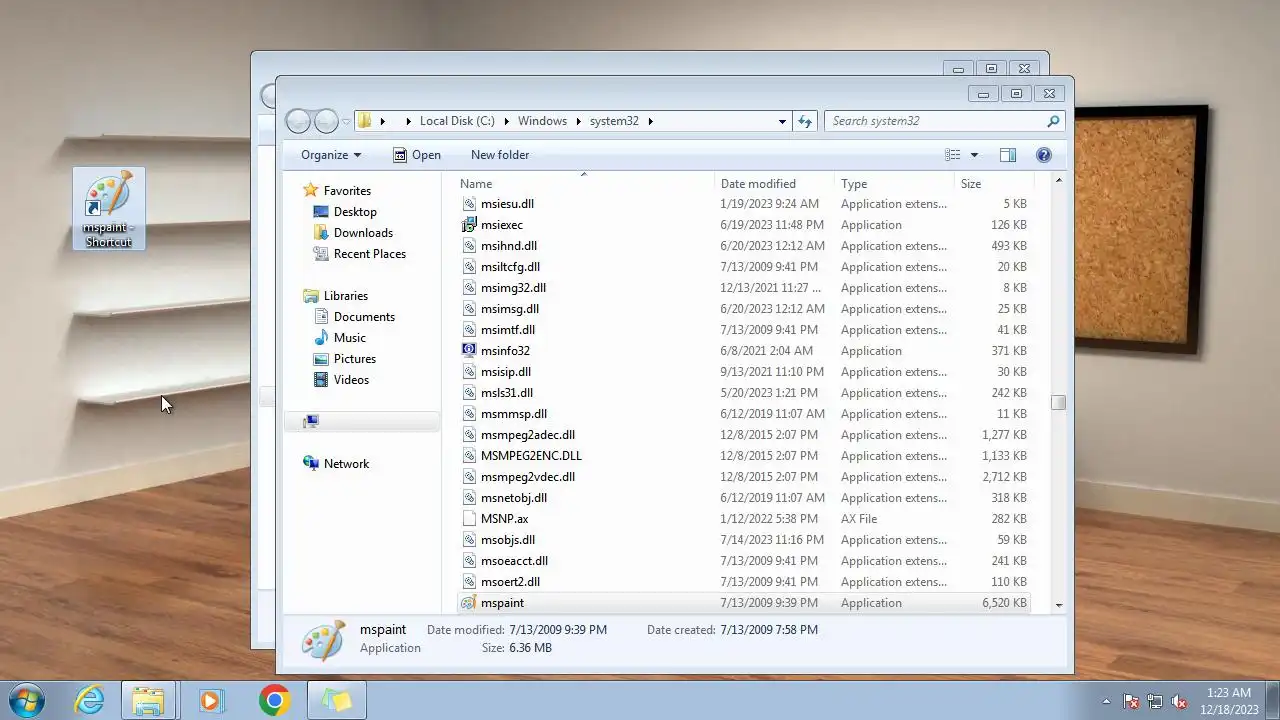Viewport: 1280px width, 720px height.
Task: Click the Desktop icon in Favorites
Action: pos(321,212)
